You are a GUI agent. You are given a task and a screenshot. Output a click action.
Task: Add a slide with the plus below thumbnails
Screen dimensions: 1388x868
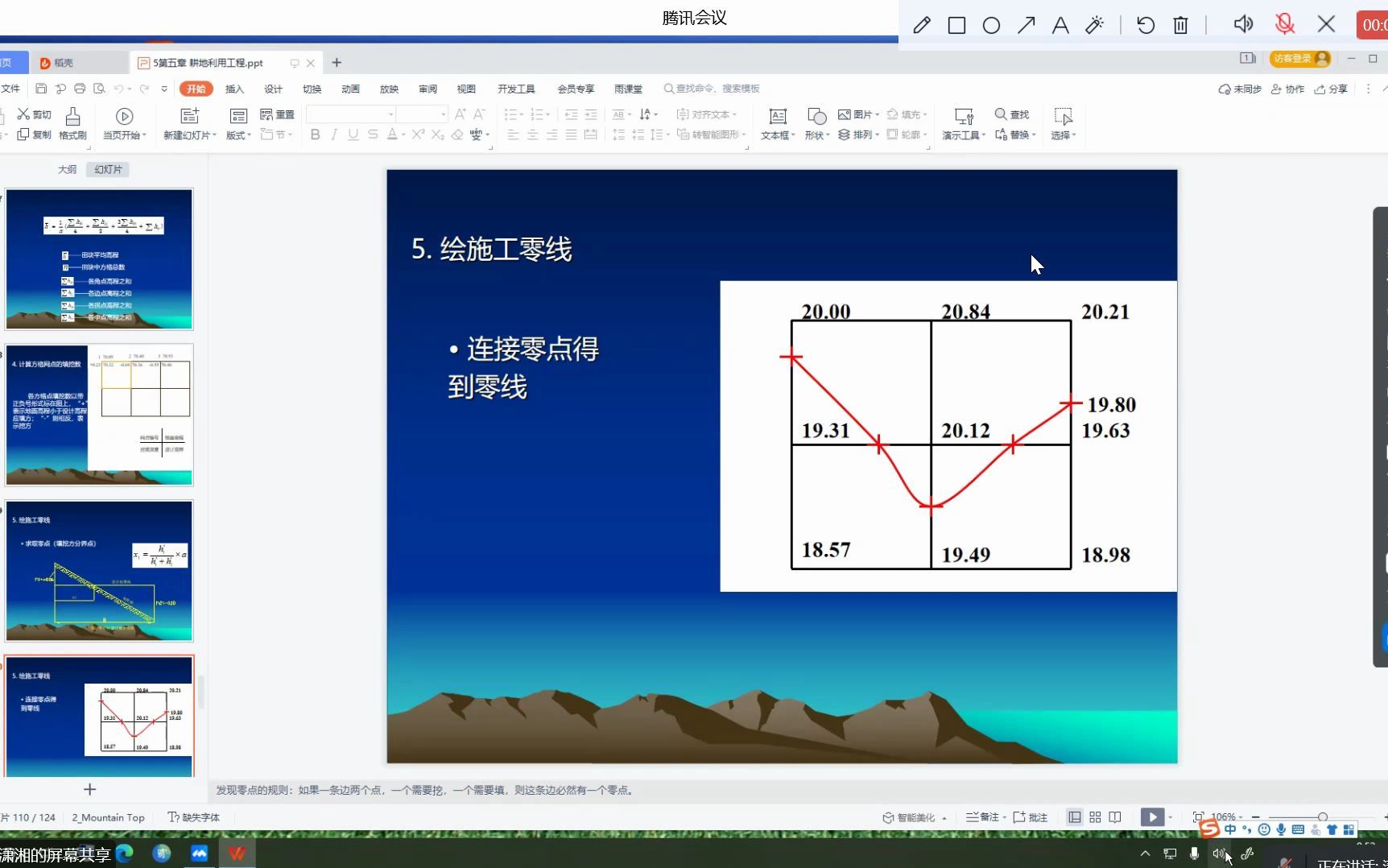[x=90, y=789]
